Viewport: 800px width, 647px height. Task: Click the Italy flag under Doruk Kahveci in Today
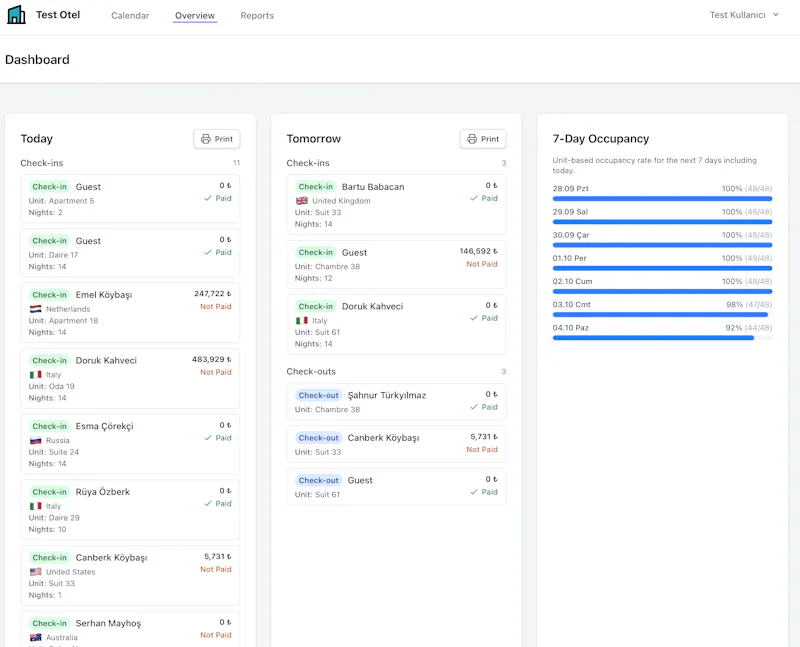click(x=36, y=375)
